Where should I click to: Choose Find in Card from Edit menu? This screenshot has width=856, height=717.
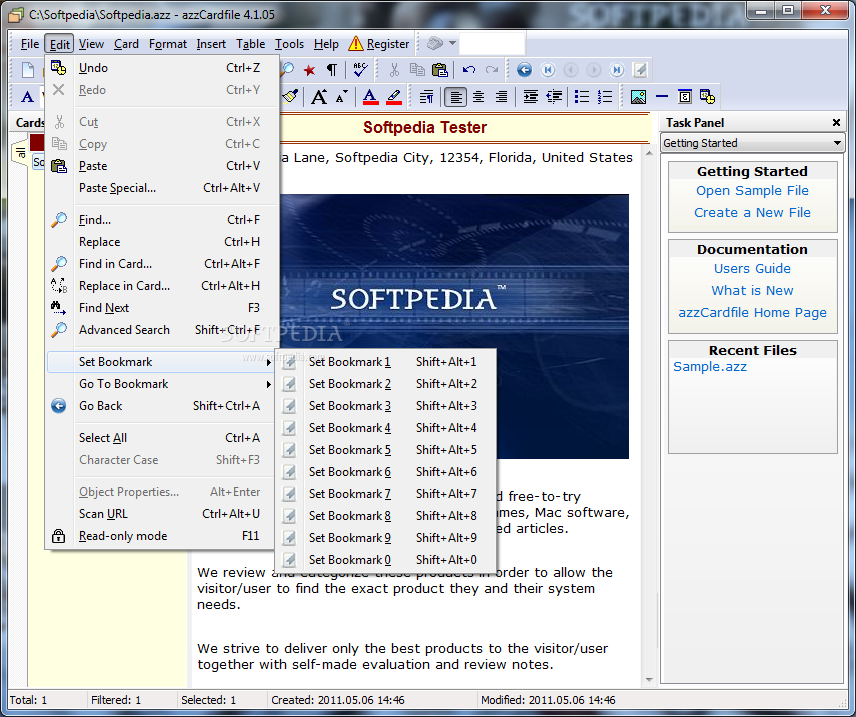click(x=160, y=264)
